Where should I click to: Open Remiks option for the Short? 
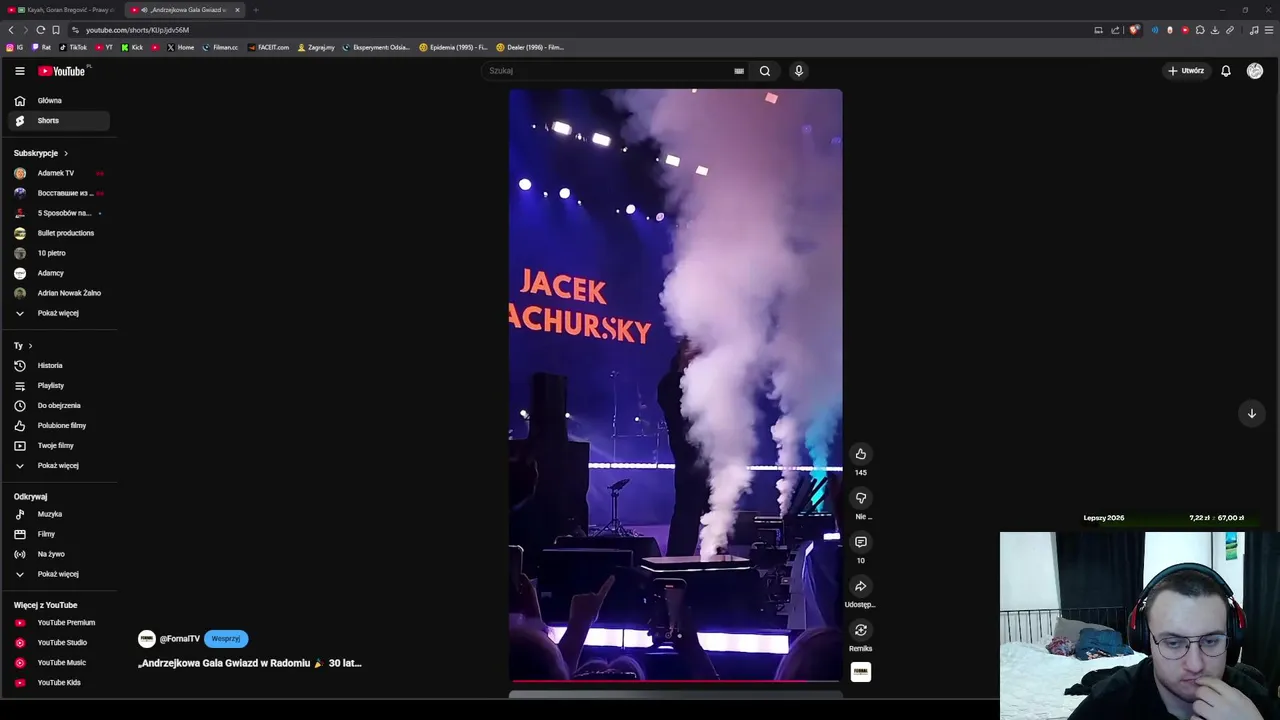pos(861,630)
